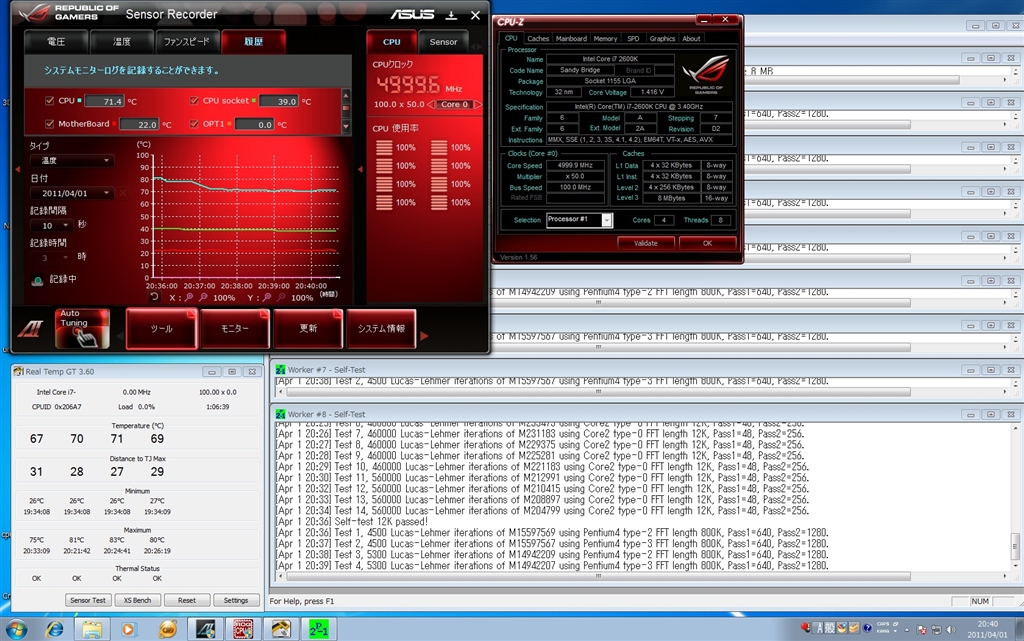The height and width of the screenshot is (641, 1024).
Task: Switch to ファンスピード tab
Action: pyautogui.click(x=187, y=41)
